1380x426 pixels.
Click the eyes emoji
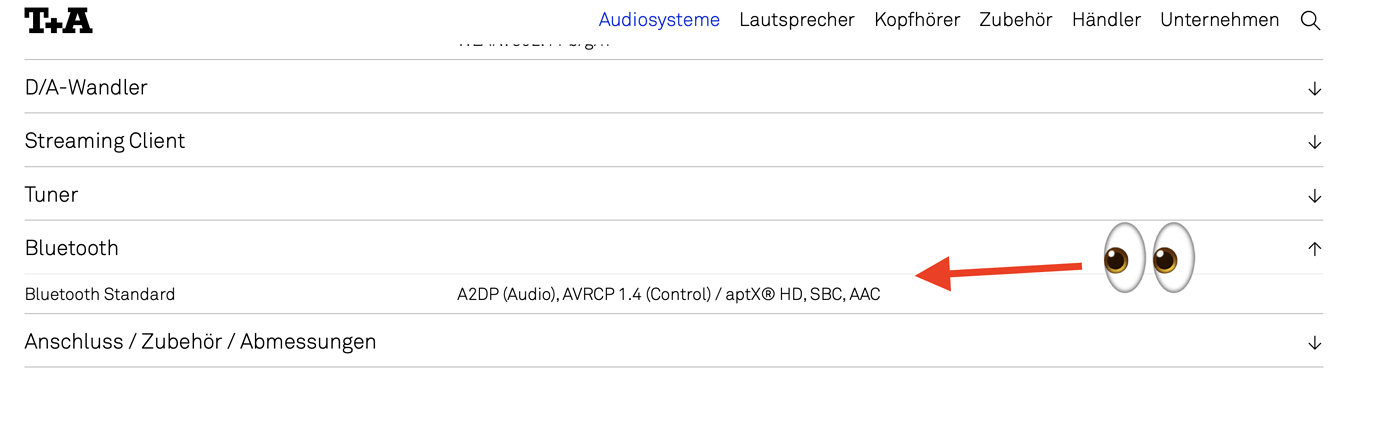tap(1148, 257)
